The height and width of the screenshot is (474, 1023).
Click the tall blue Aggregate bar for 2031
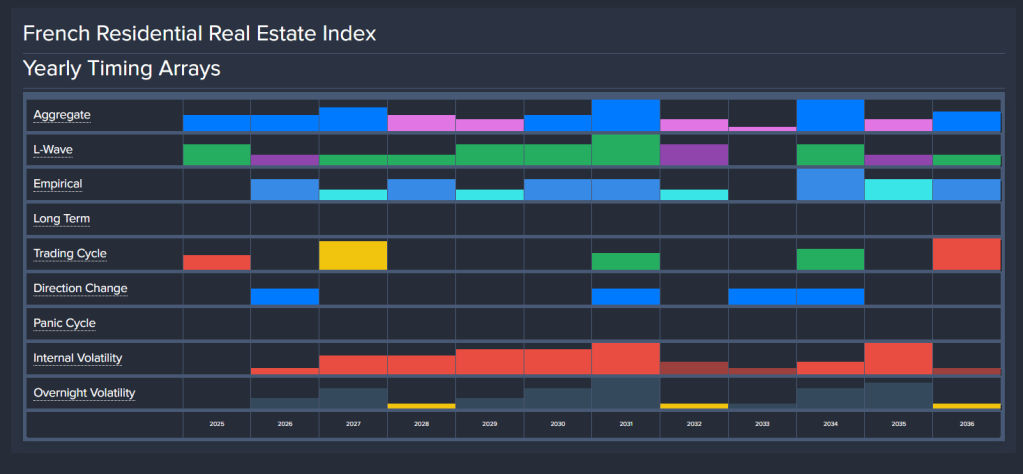pos(626,115)
